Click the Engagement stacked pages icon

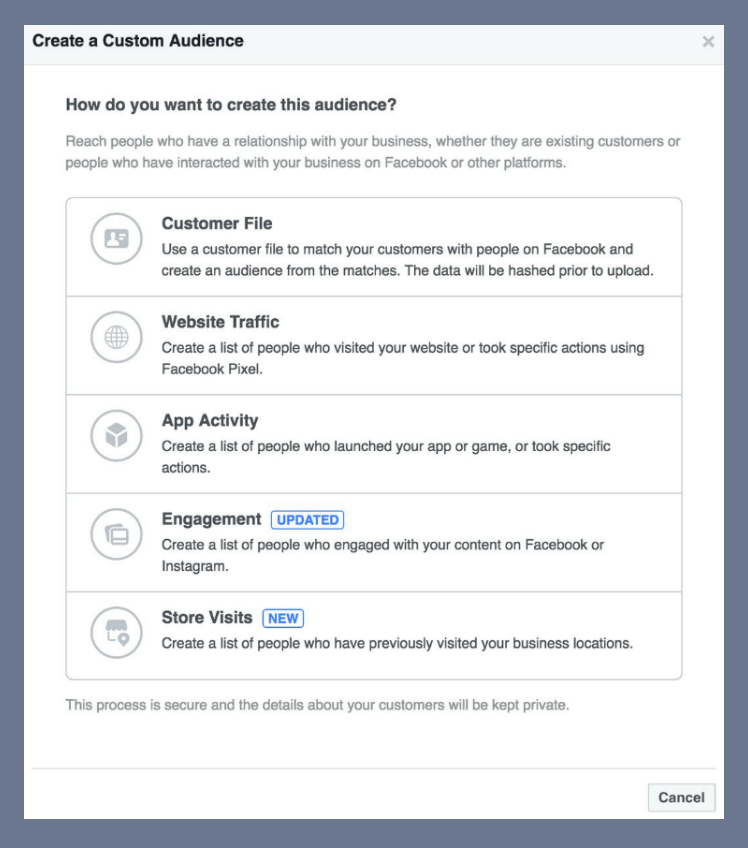tap(116, 534)
